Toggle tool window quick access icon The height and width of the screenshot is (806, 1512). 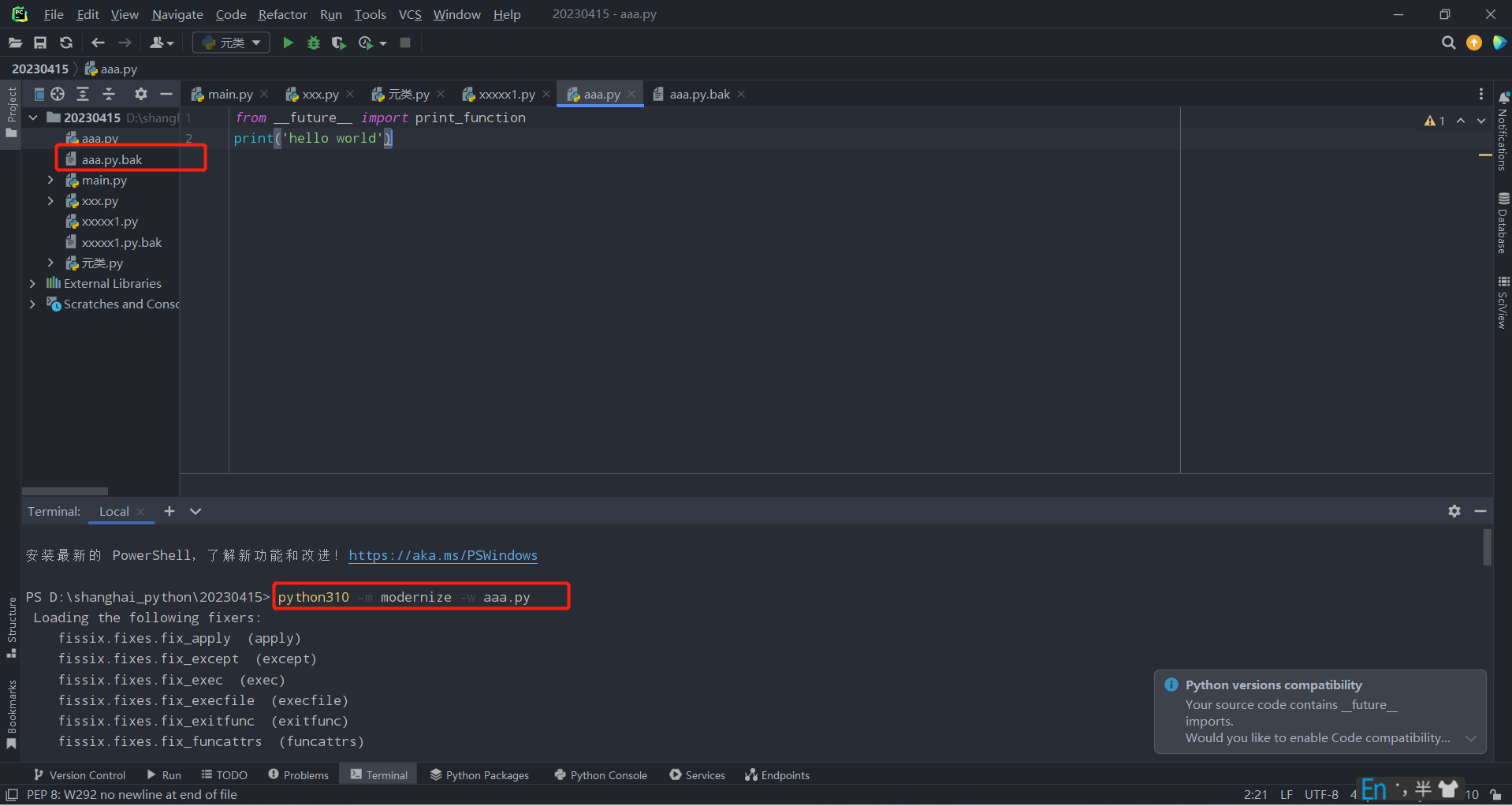(x=12, y=794)
